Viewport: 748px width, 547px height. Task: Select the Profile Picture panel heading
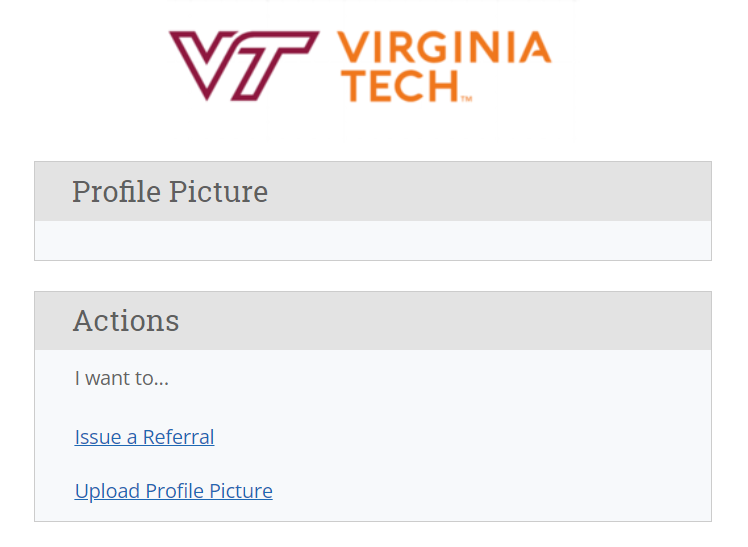click(x=170, y=192)
